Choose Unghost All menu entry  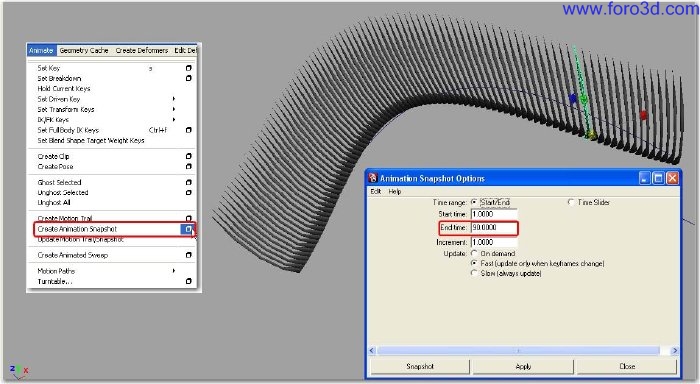(x=54, y=202)
